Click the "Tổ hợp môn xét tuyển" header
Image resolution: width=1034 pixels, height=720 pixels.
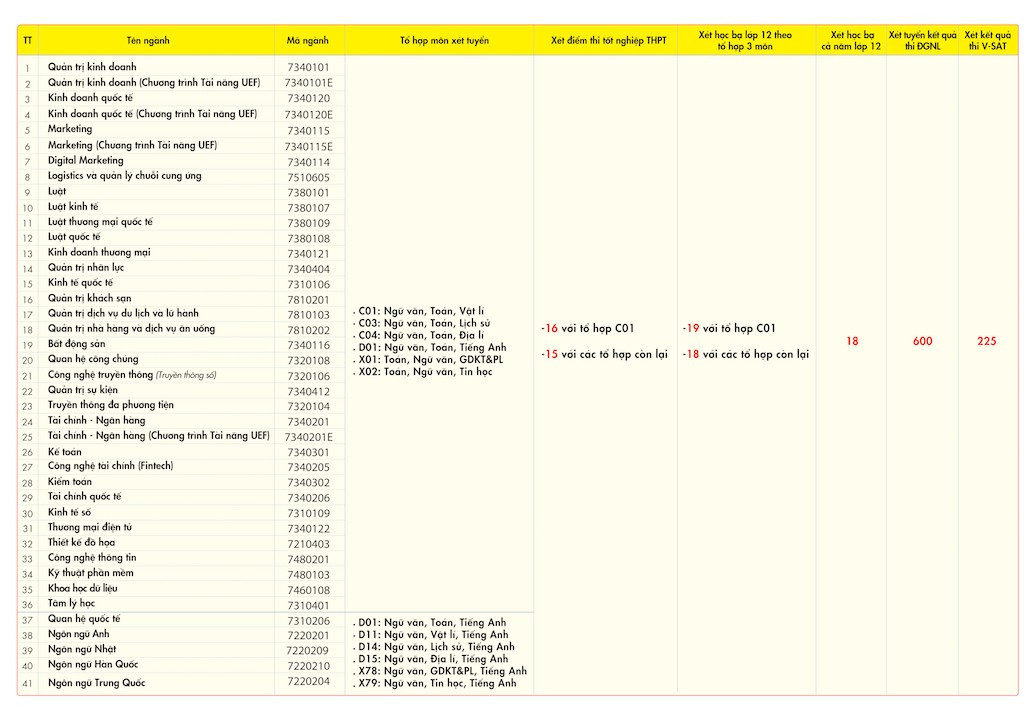point(438,40)
